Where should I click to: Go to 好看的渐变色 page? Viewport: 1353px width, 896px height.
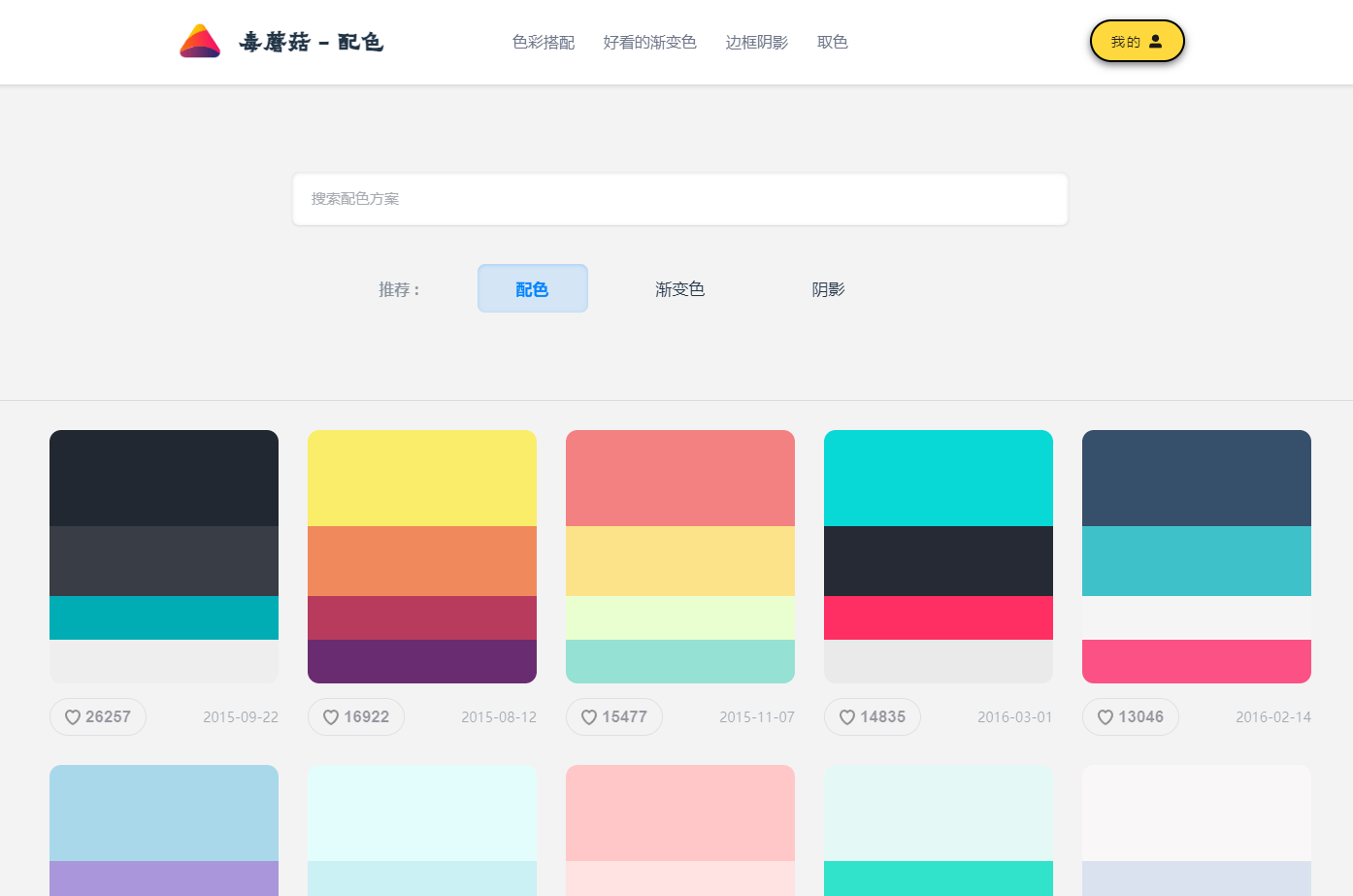[649, 43]
